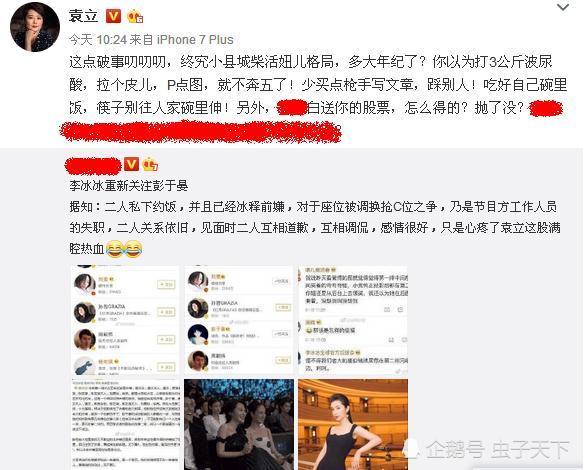This screenshot has height=470, width=584.
Task: Open the second follow-list screenshot thumbnail
Action: (239, 320)
